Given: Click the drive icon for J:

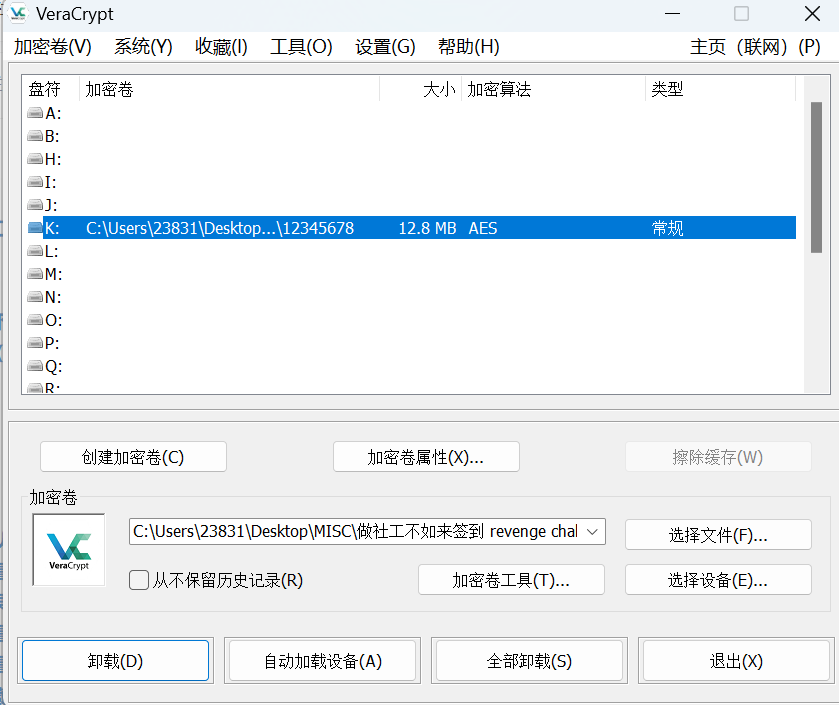Looking at the screenshot, I should pos(35,205).
